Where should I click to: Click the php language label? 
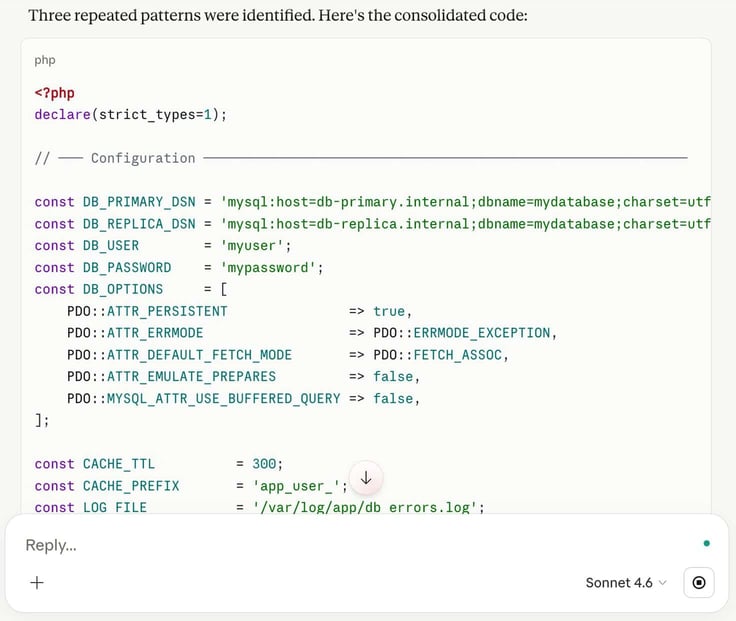click(45, 60)
